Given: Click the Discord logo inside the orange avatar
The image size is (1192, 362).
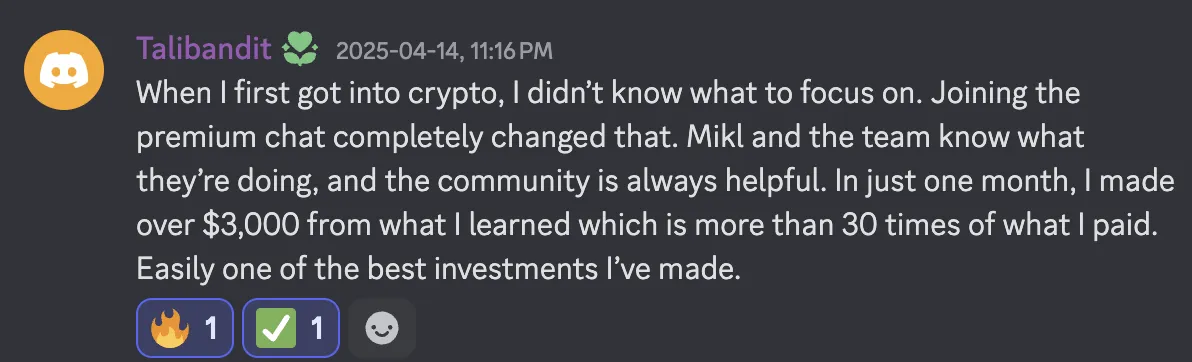Looking at the screenshot, I should click(63, 72).
